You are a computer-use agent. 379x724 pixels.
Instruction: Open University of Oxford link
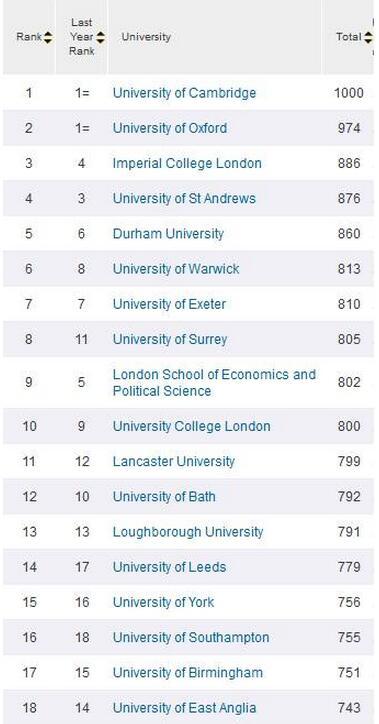coord(170,128)
